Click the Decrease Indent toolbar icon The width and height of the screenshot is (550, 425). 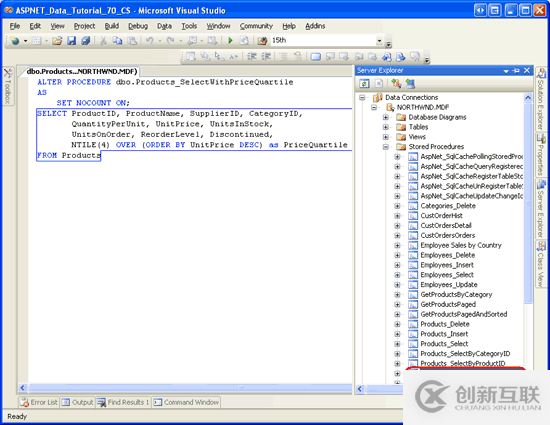coord(252,56)
